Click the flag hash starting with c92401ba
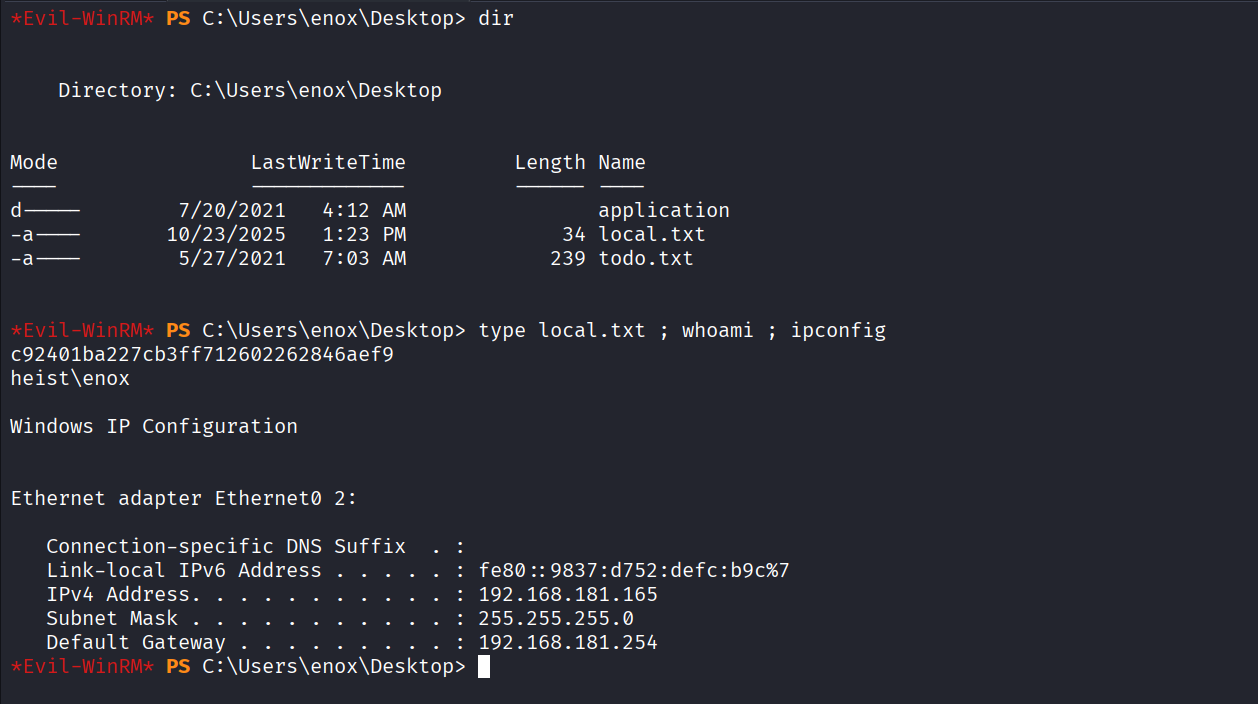This screenshot has width=1258, height=704. coord(201,355)
